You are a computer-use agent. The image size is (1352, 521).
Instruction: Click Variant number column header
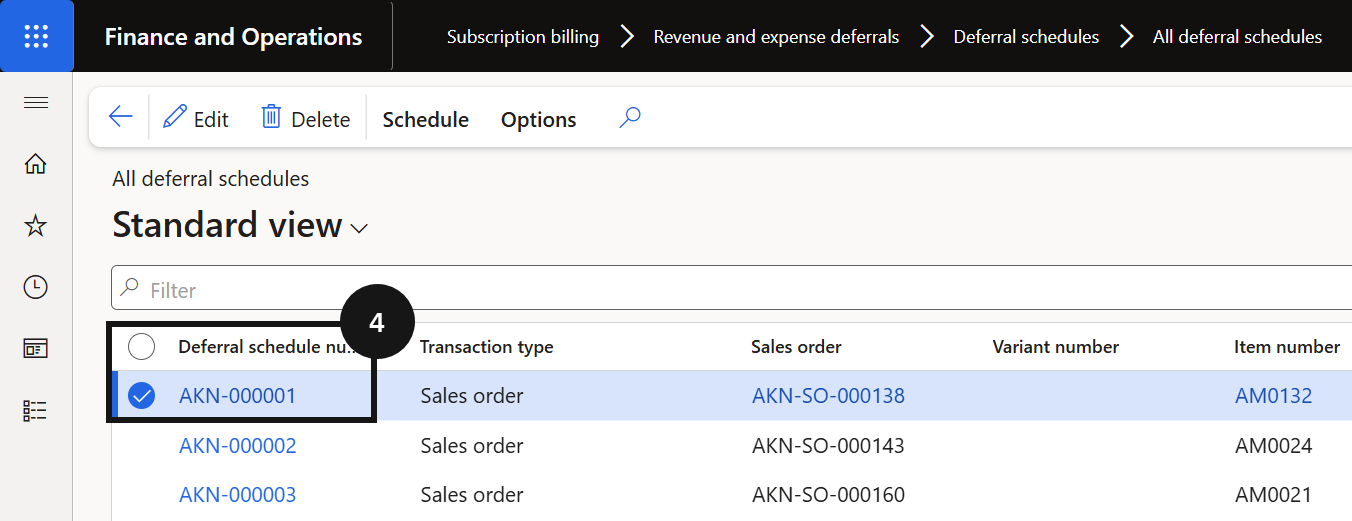[x=1055, y=347]
